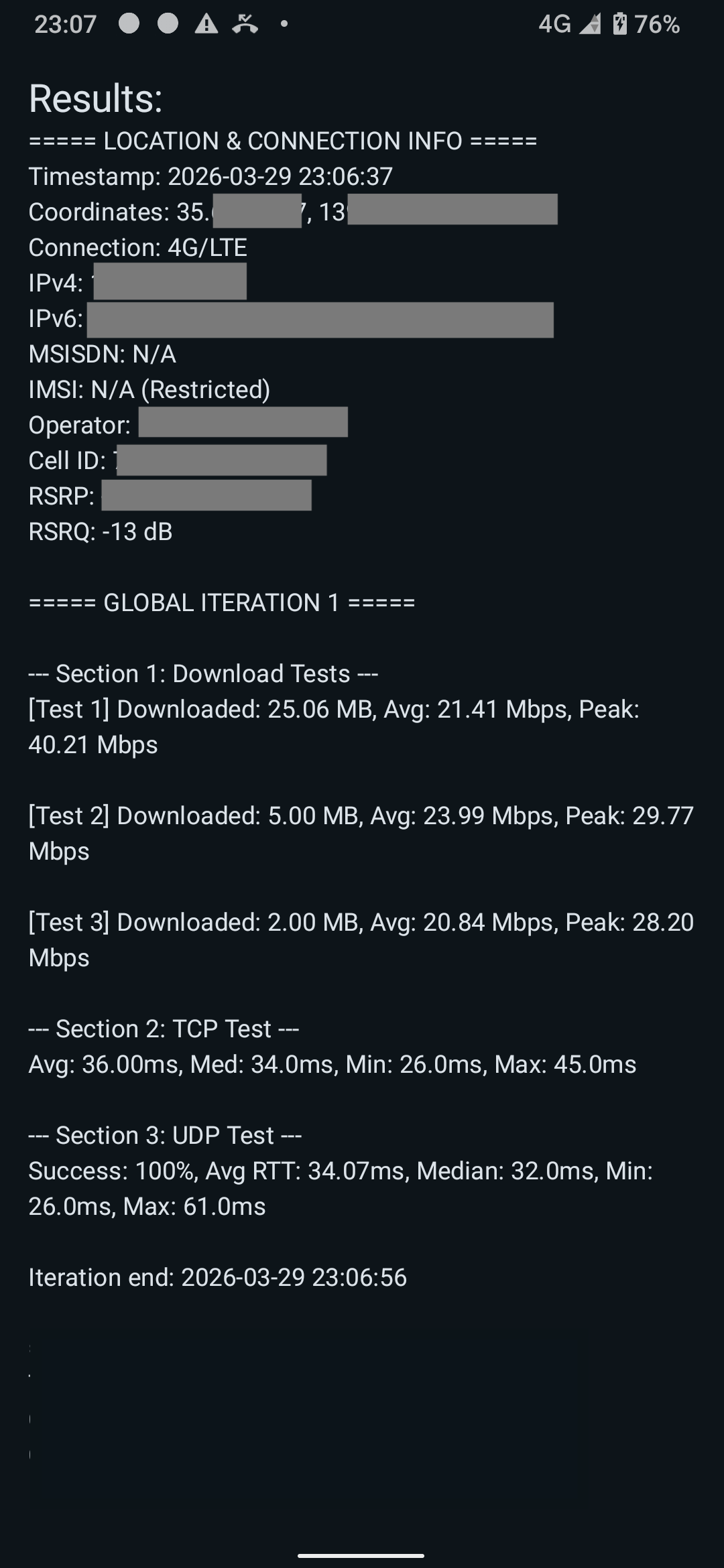
Task: Tap the missed call status bar icon
Action: pos(245,24)
